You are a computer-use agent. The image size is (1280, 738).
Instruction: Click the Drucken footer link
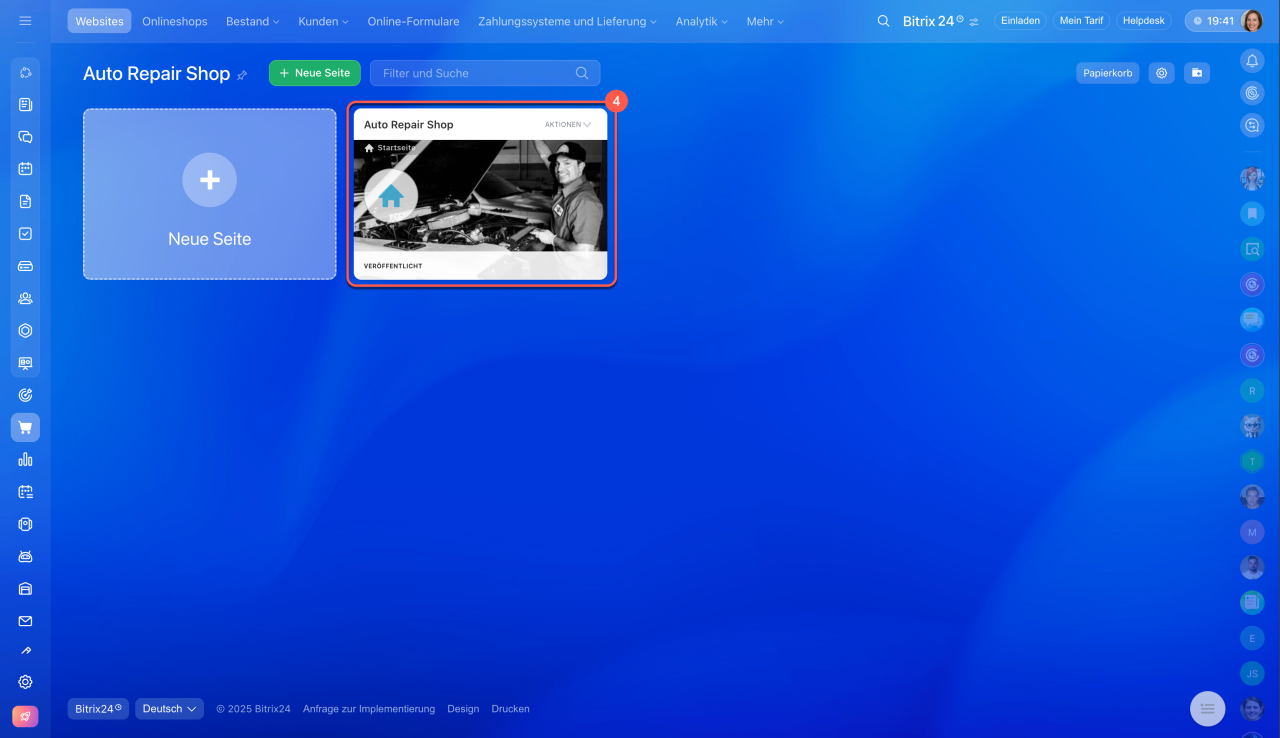click(x=510, y=709)
